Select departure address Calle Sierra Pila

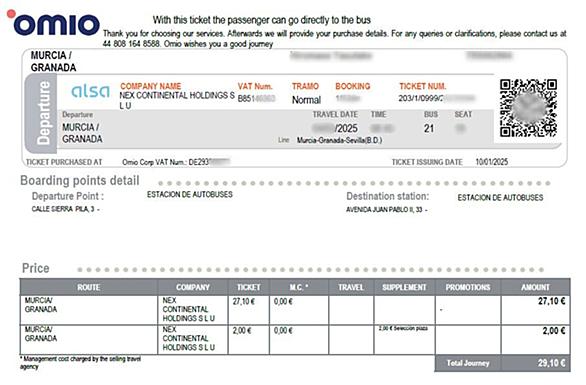point(63,209)
